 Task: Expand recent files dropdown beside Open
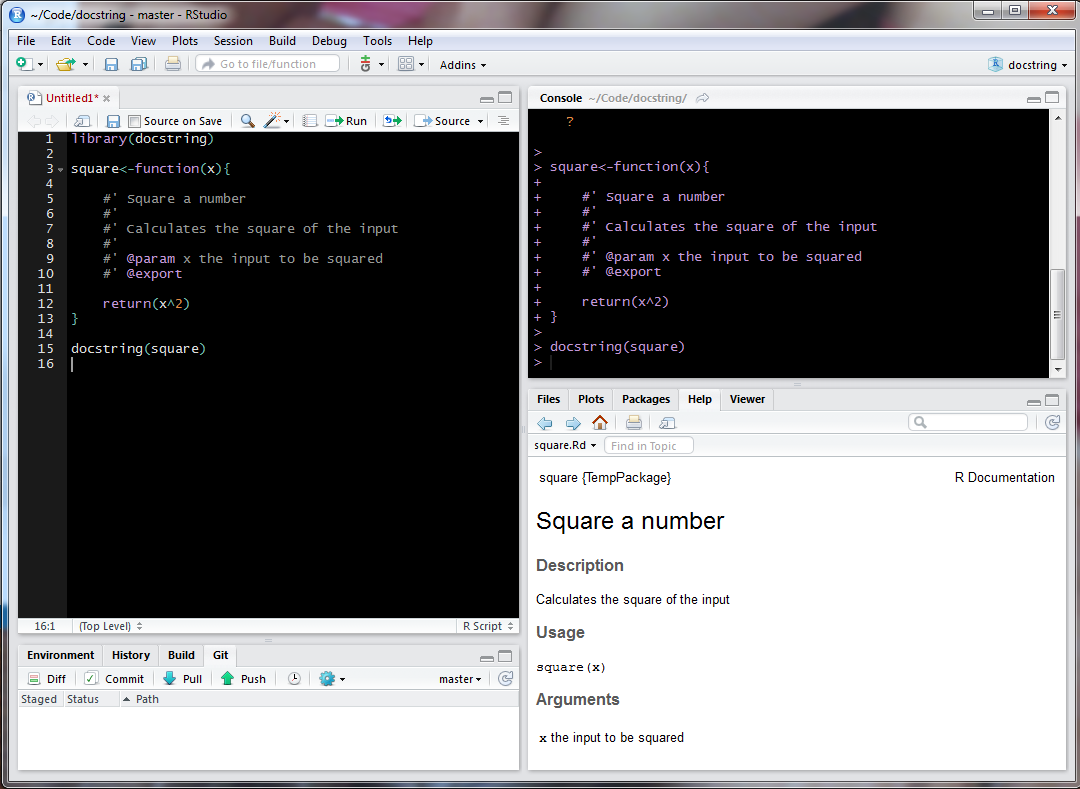pyautogui.click(x=85, y=65)
